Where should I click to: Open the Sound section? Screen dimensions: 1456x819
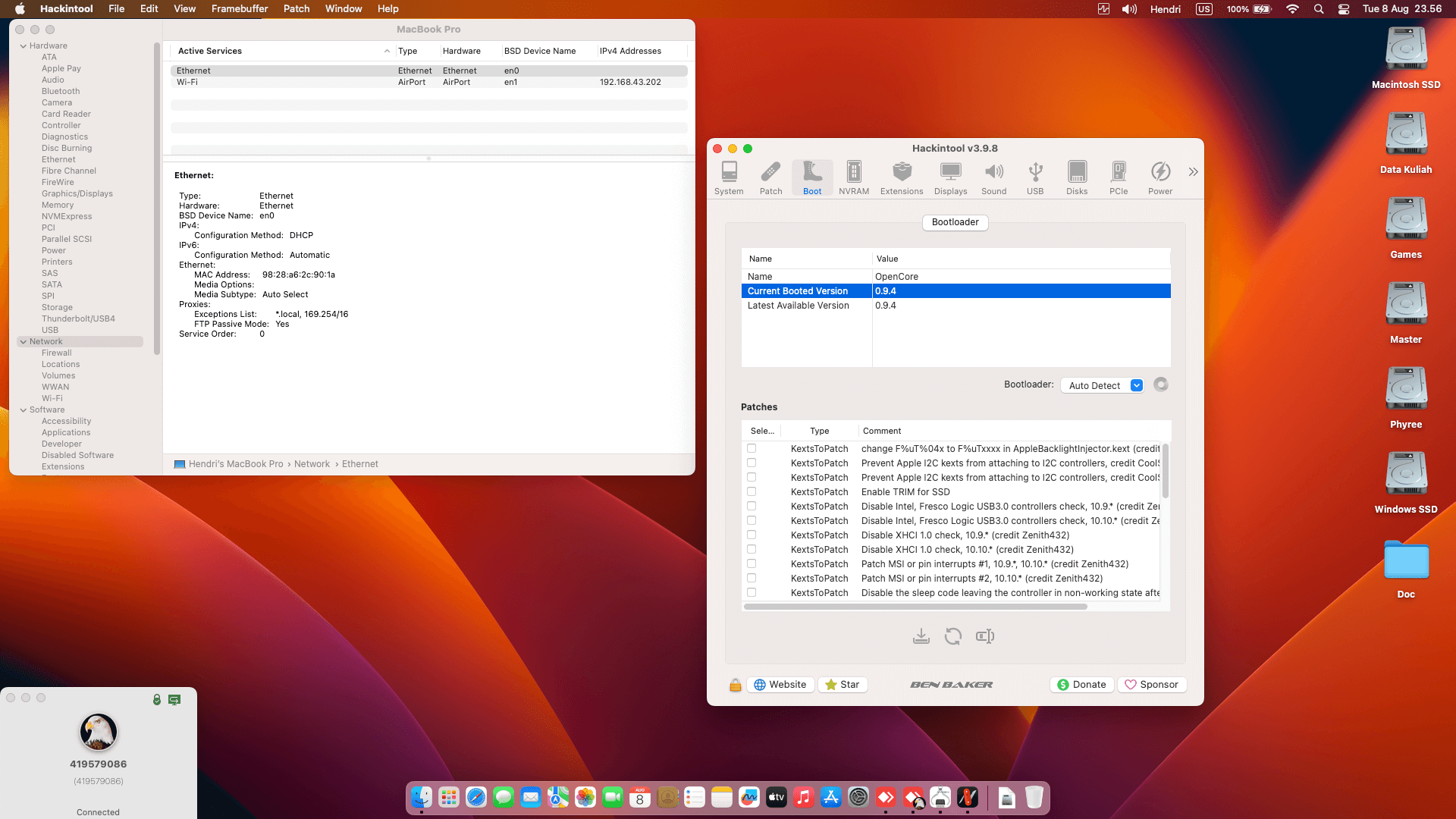click(x=993, y=178)
